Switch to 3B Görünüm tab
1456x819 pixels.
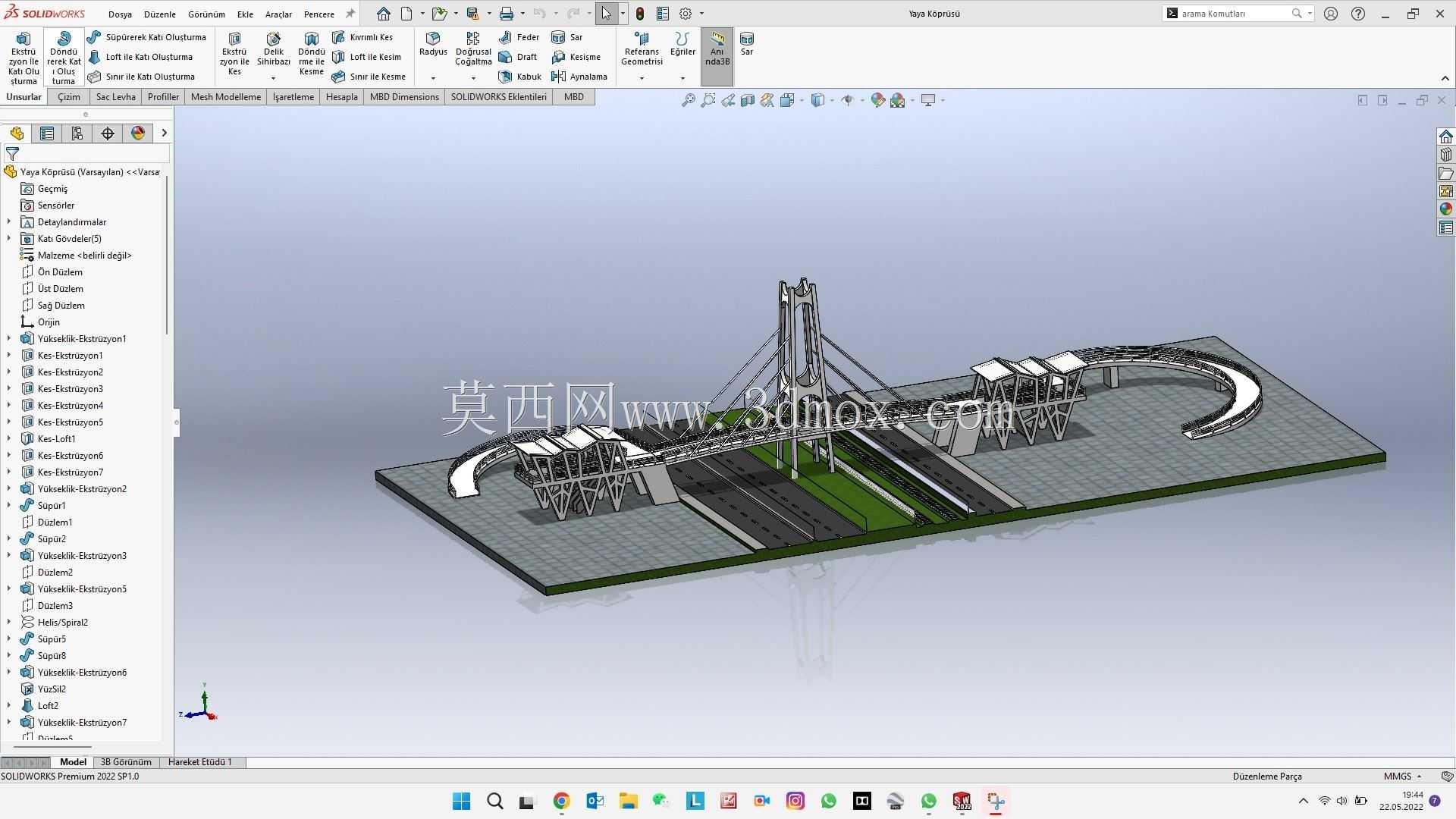(x=126, y=762)
